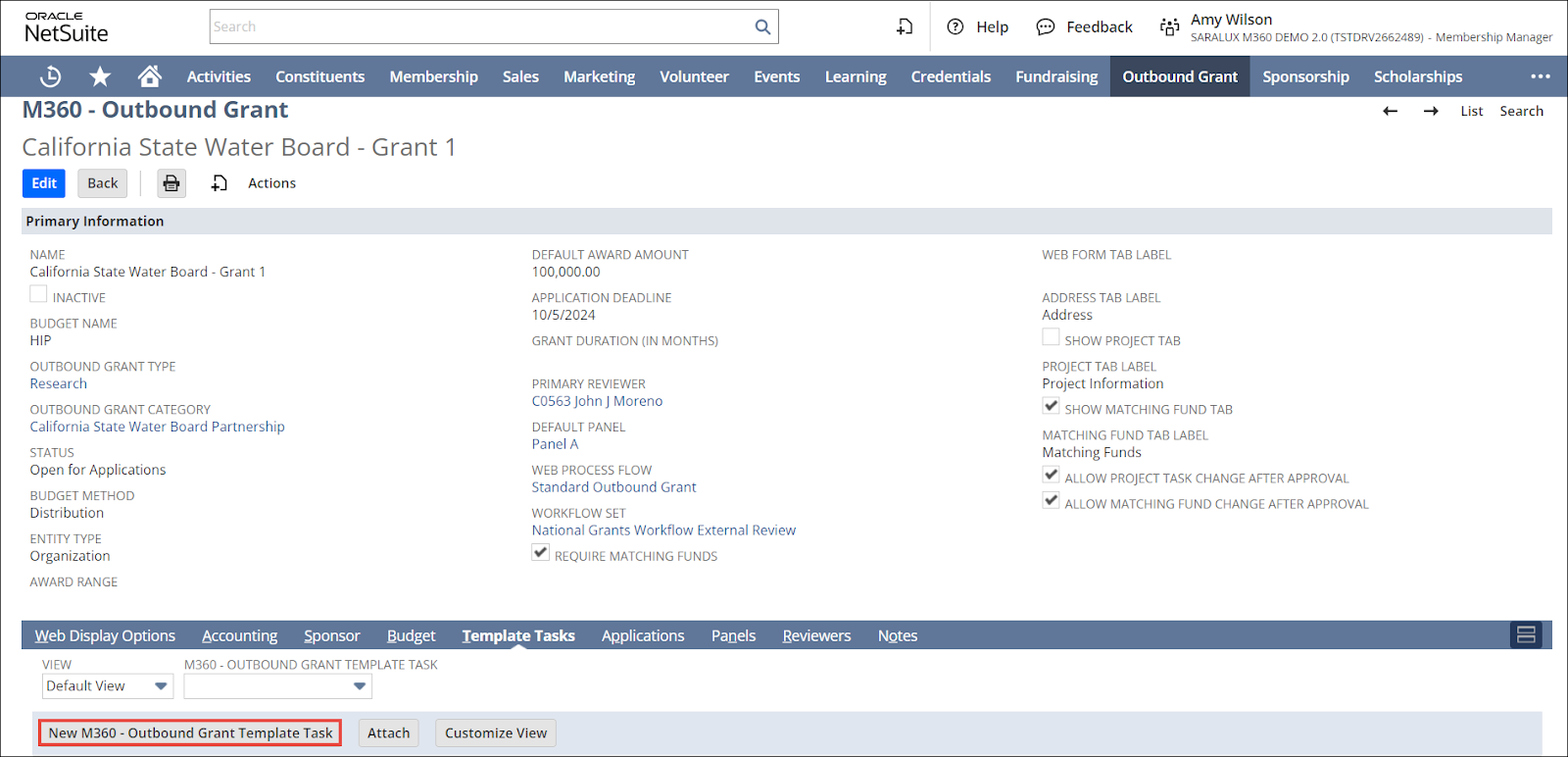1568x757 pixels.
Task: Switch to the Budget subtab
Action: [411, 636]
